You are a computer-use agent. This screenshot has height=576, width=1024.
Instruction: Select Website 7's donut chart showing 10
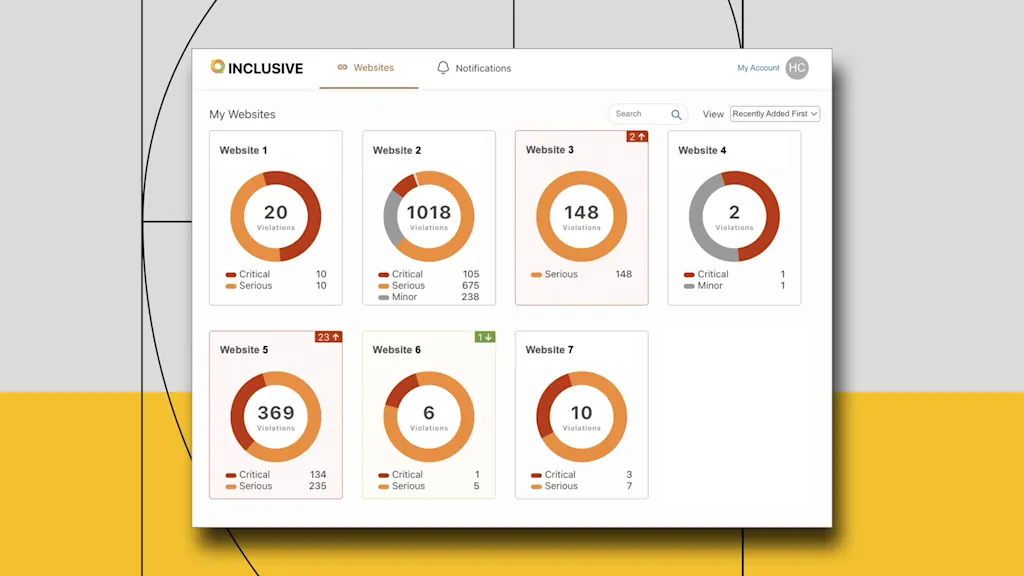pyautogui.click(x=581, y=416)
